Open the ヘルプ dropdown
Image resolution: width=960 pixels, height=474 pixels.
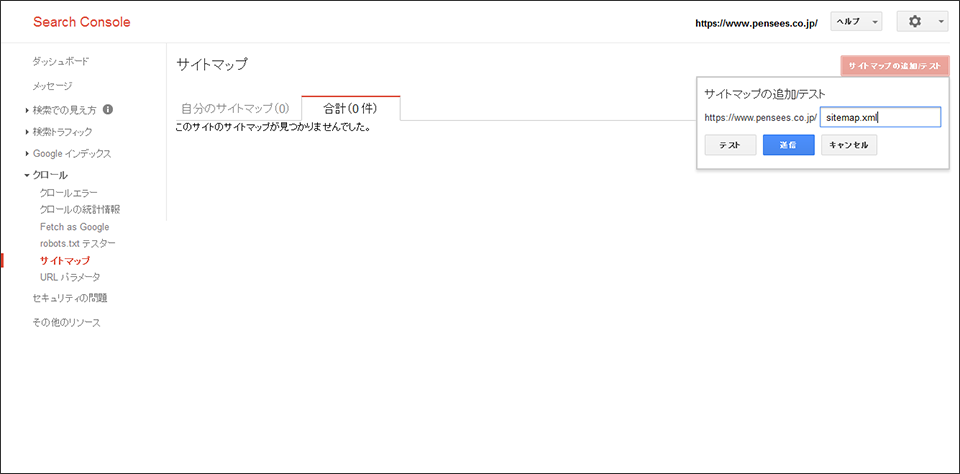(856, 22)
